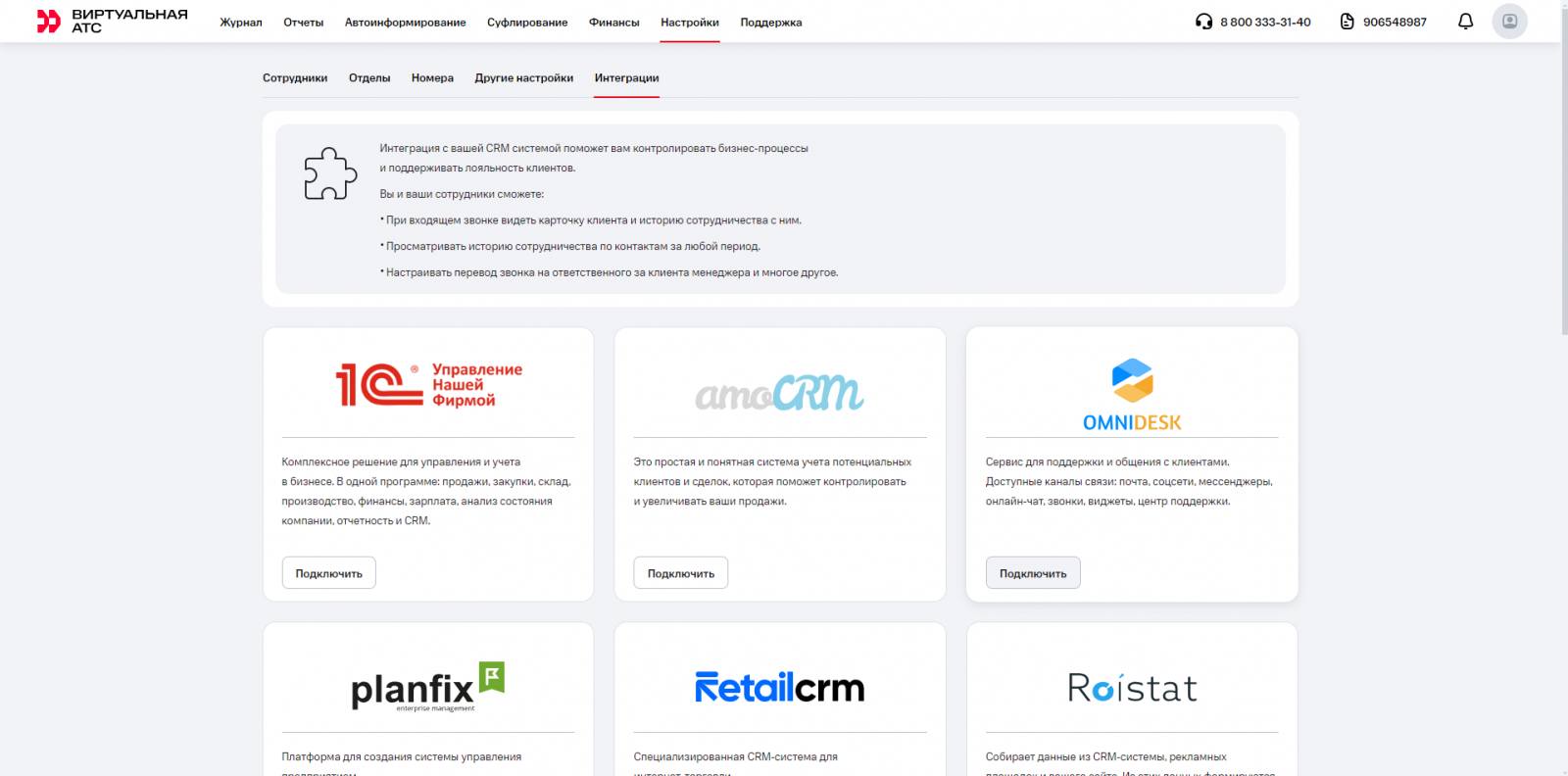Open the Поддержка menu

pos(771,23)
